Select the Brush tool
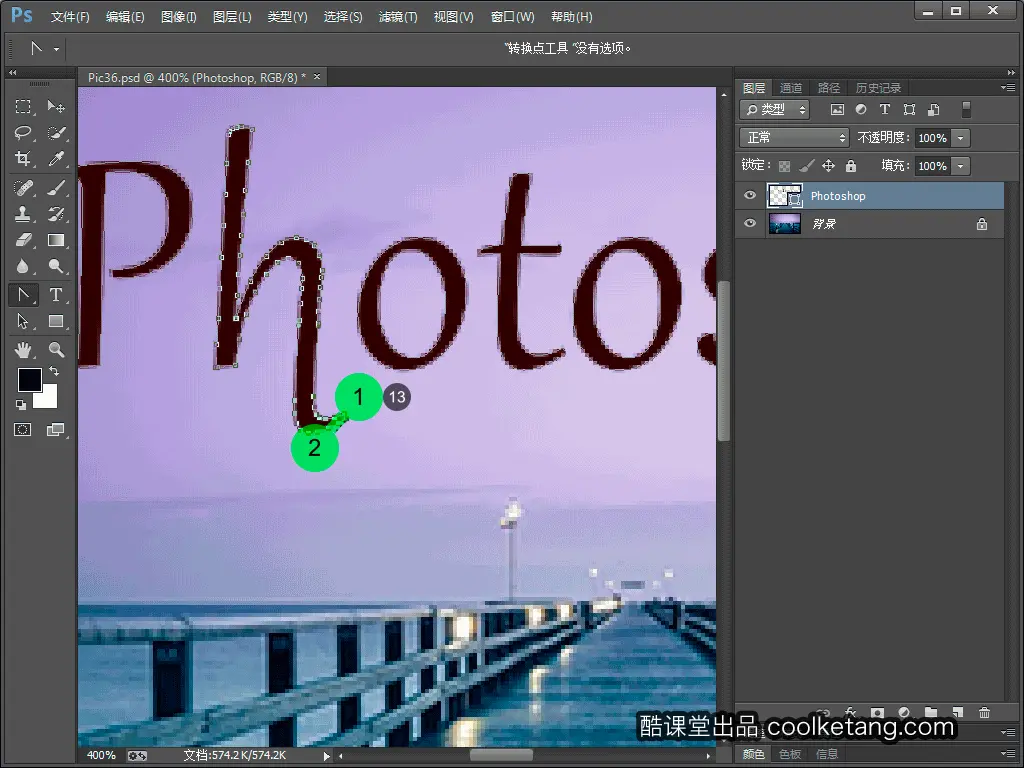The width and height of the screenshot is (1024, 768). point(56,188)
